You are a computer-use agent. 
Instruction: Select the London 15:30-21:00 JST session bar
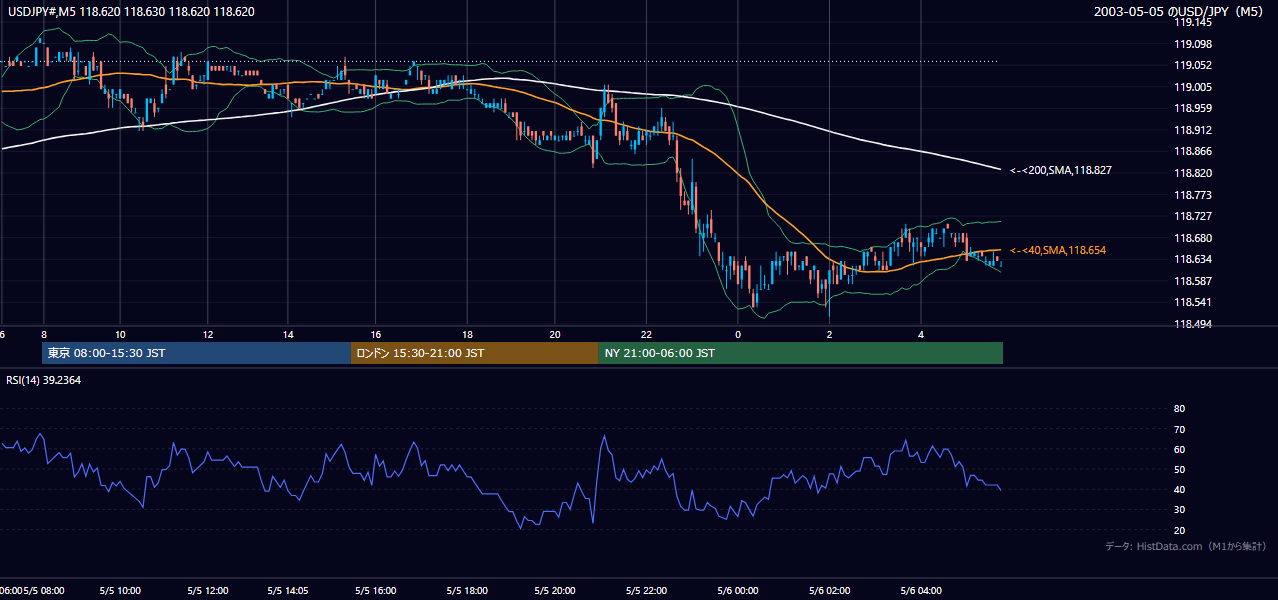[x=475, y=353]
